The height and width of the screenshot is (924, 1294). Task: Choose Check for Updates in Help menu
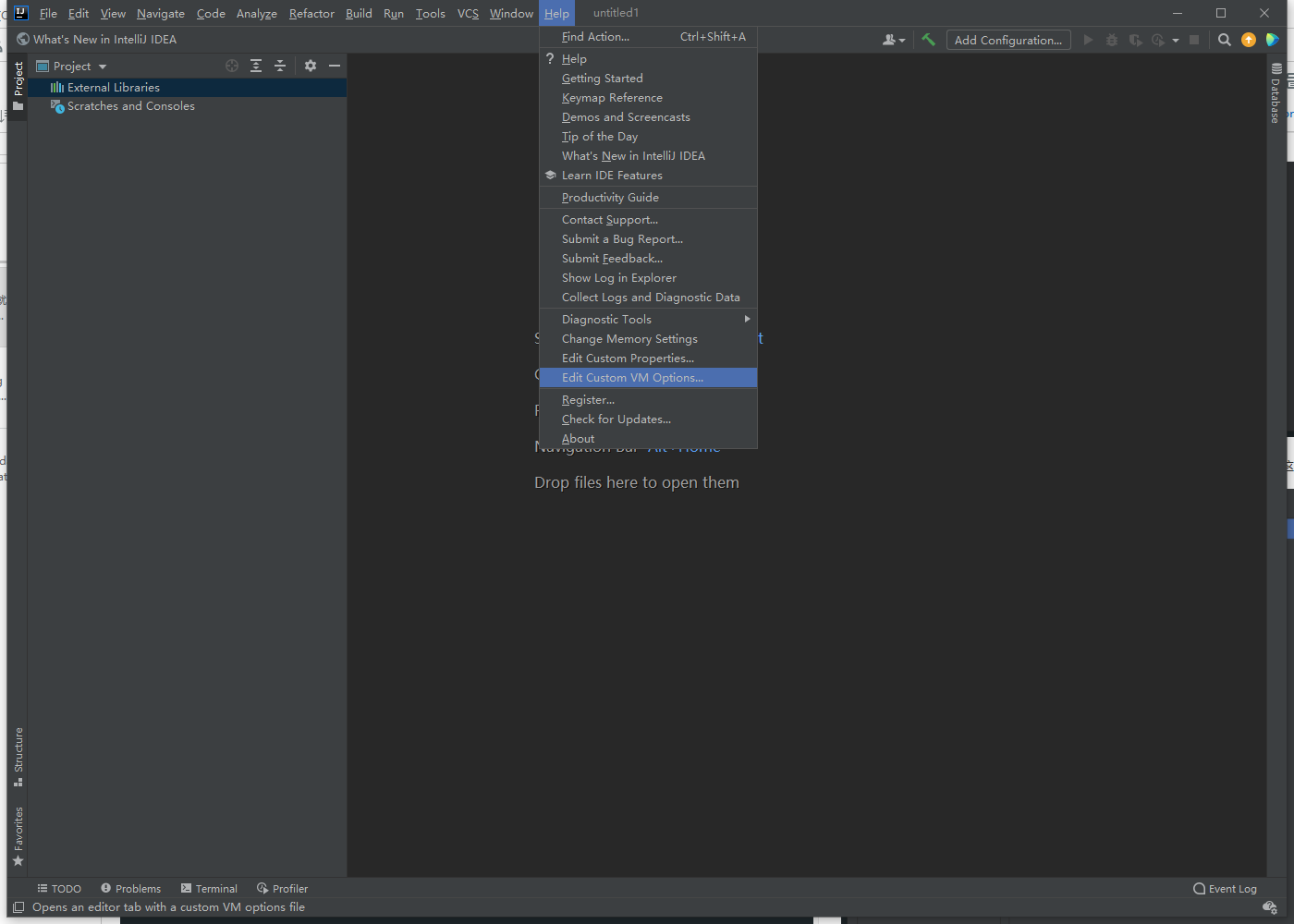[x=616, y=419]
